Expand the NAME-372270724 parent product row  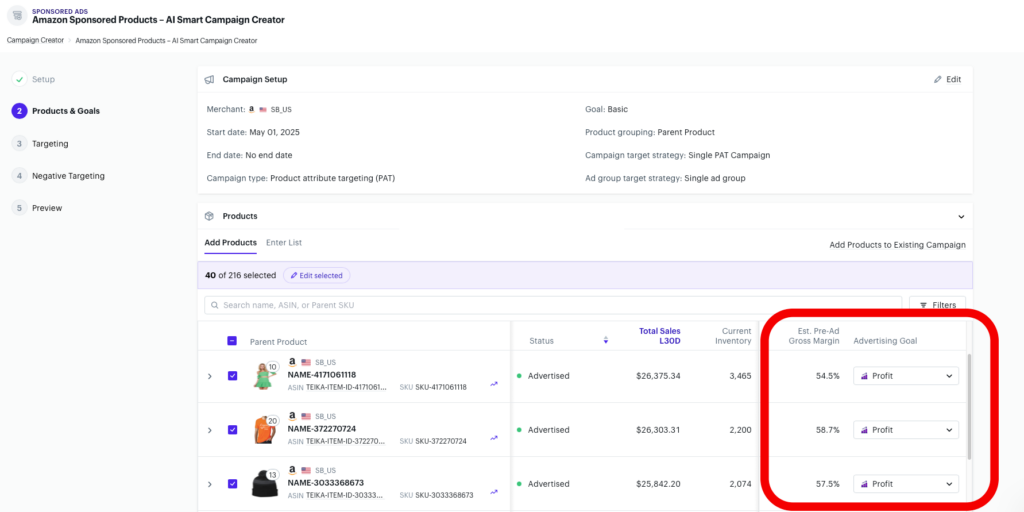click(210, 430)
